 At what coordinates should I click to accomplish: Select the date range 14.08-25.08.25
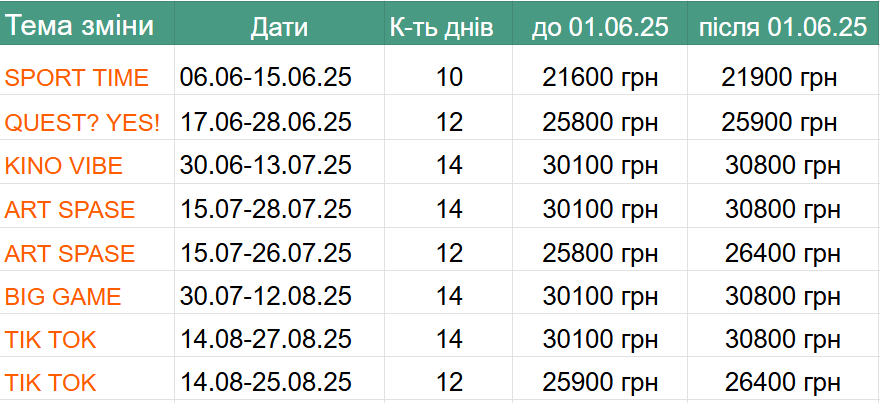click(266, 383)
